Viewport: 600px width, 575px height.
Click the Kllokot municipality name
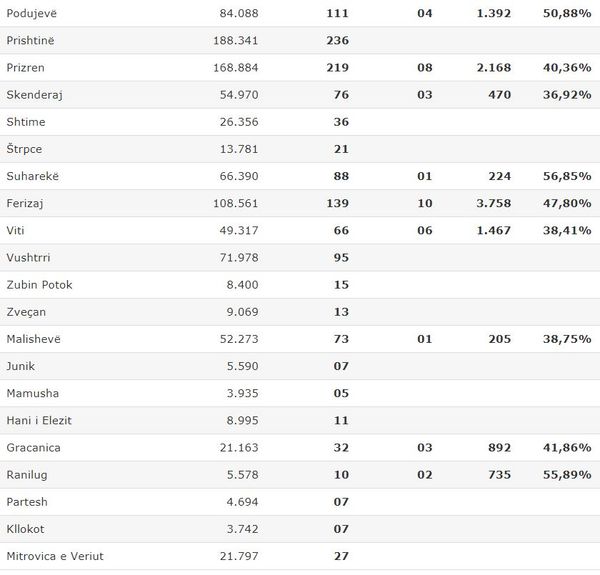25,529
